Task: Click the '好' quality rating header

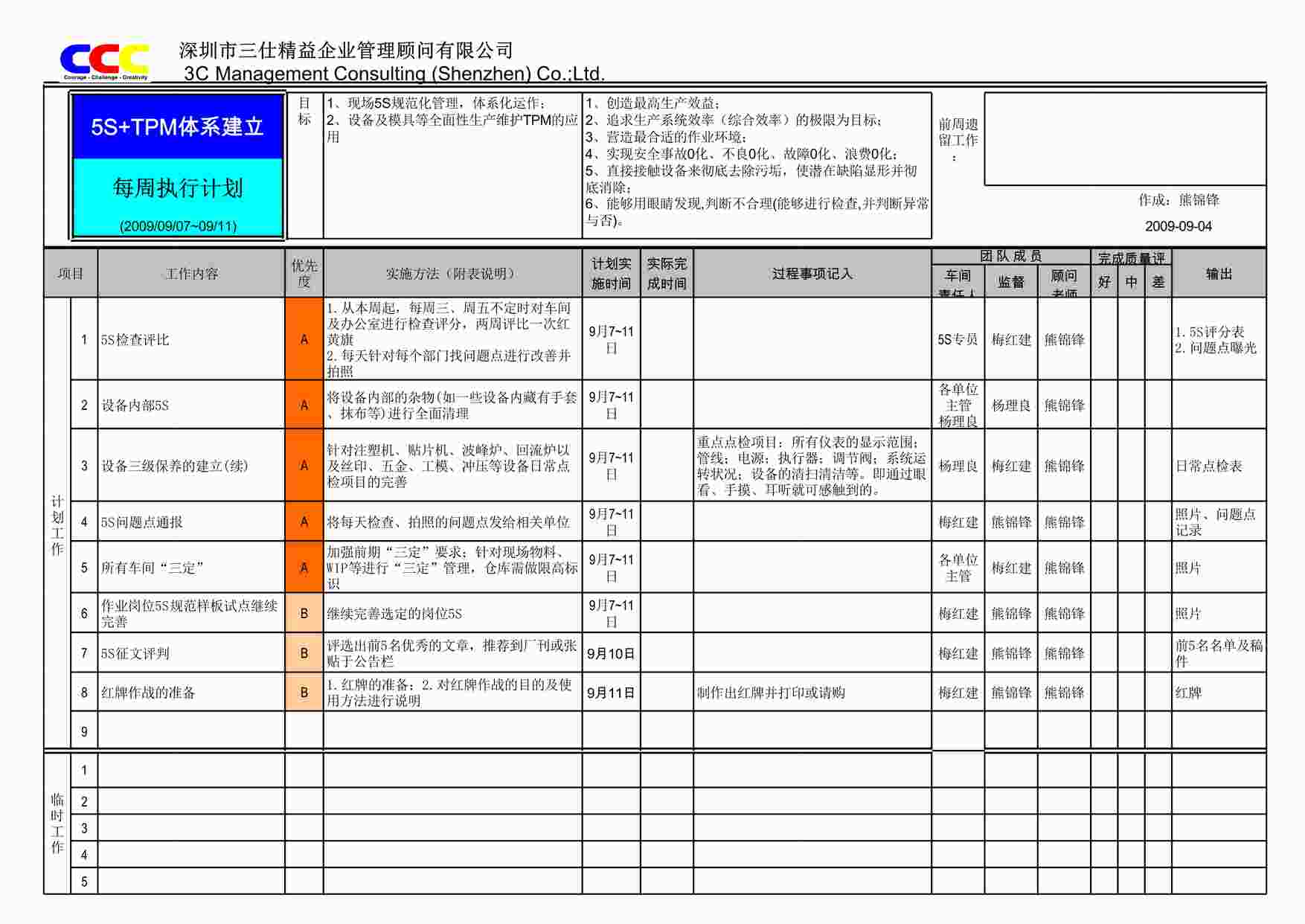Action: coord(1104,282)
